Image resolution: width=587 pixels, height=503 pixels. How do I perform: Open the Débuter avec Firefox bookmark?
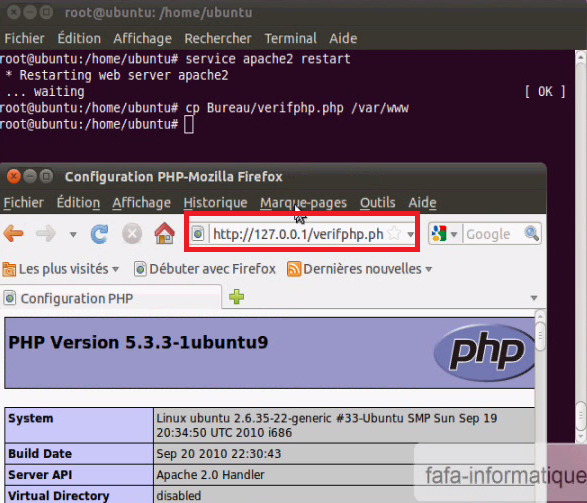205,269
